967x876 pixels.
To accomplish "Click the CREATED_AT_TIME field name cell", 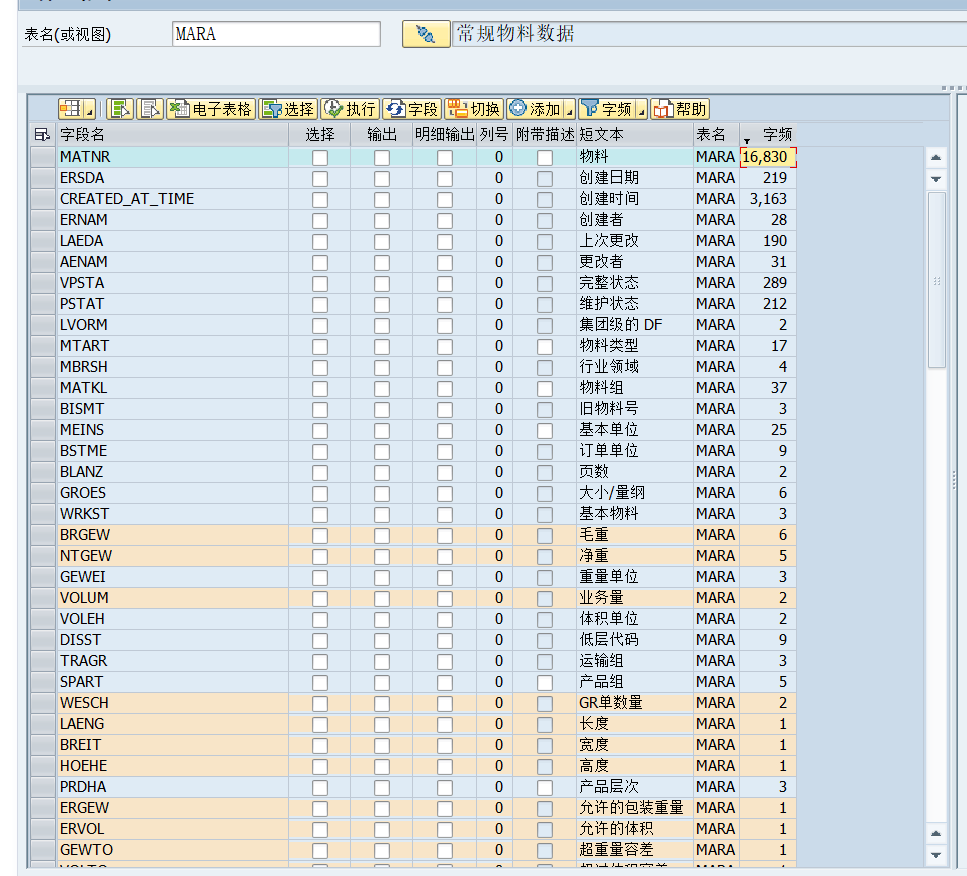I will [x=173, y=199].
